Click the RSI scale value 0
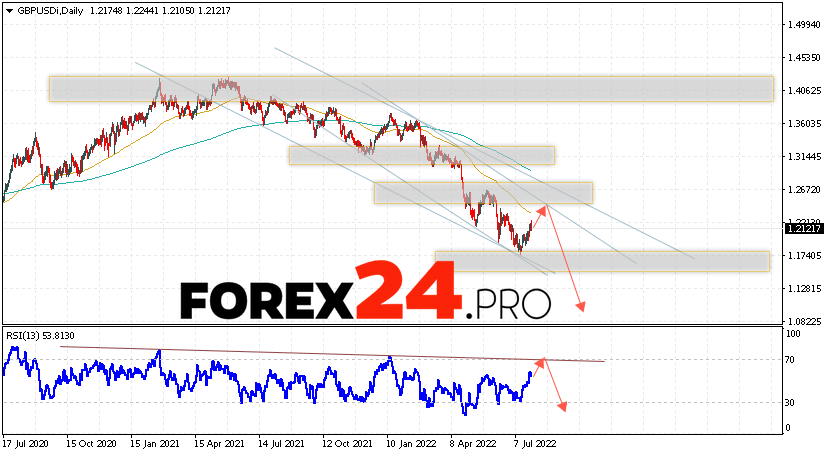Image resolution: width=828 pixels, height=455 pixels. tap(788, 428)
